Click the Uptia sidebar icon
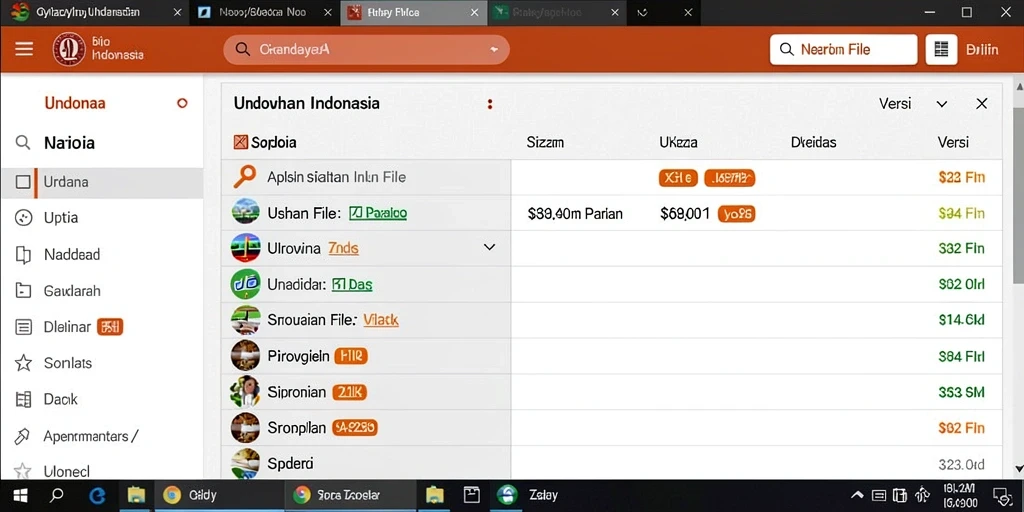Image resolution: width=1024 pixels, height=512 pixels. pyautogui.click(x=23, y=218)
